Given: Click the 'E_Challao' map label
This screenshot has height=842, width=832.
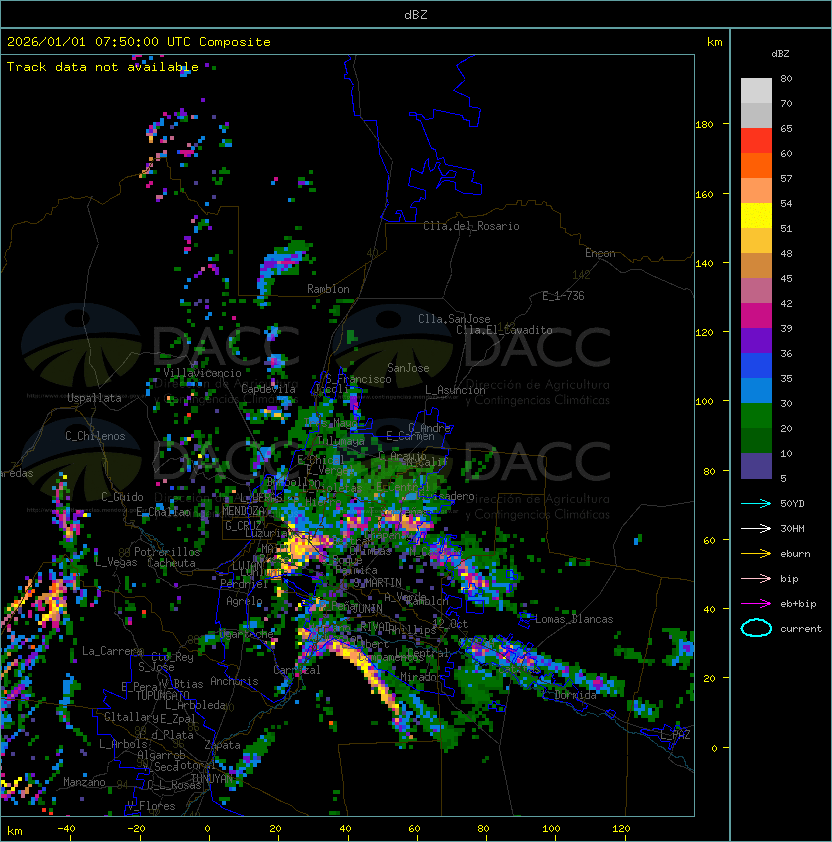Looking at the screenshot, I should click(x=163, y=512).
